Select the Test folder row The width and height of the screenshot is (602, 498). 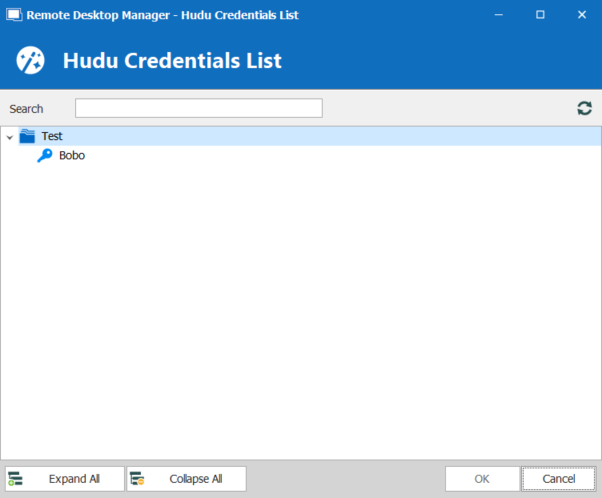pyautogui.click(x=52, y=136)
